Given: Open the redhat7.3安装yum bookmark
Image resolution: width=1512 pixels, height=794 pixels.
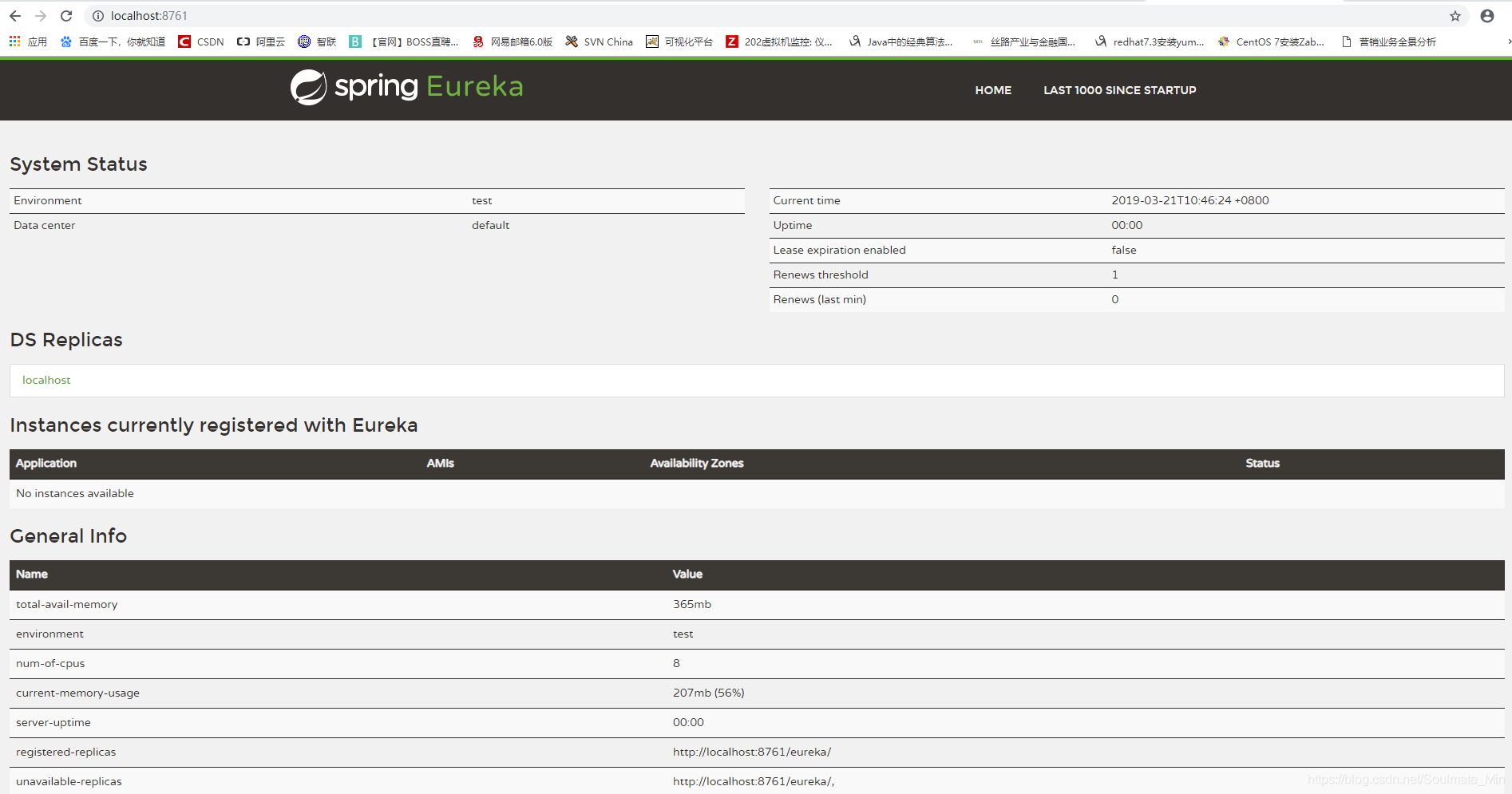Looking at the screenshot, I should pyautogui.click(x=1150, y=41).
